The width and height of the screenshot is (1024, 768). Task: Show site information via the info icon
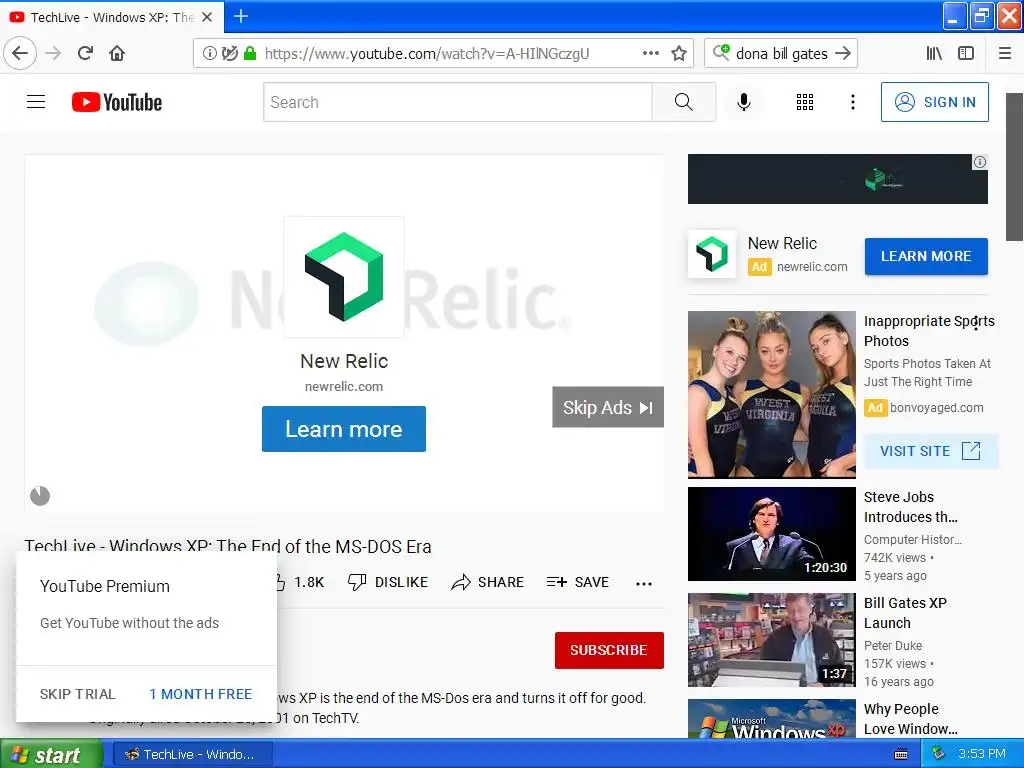[209, 54]
